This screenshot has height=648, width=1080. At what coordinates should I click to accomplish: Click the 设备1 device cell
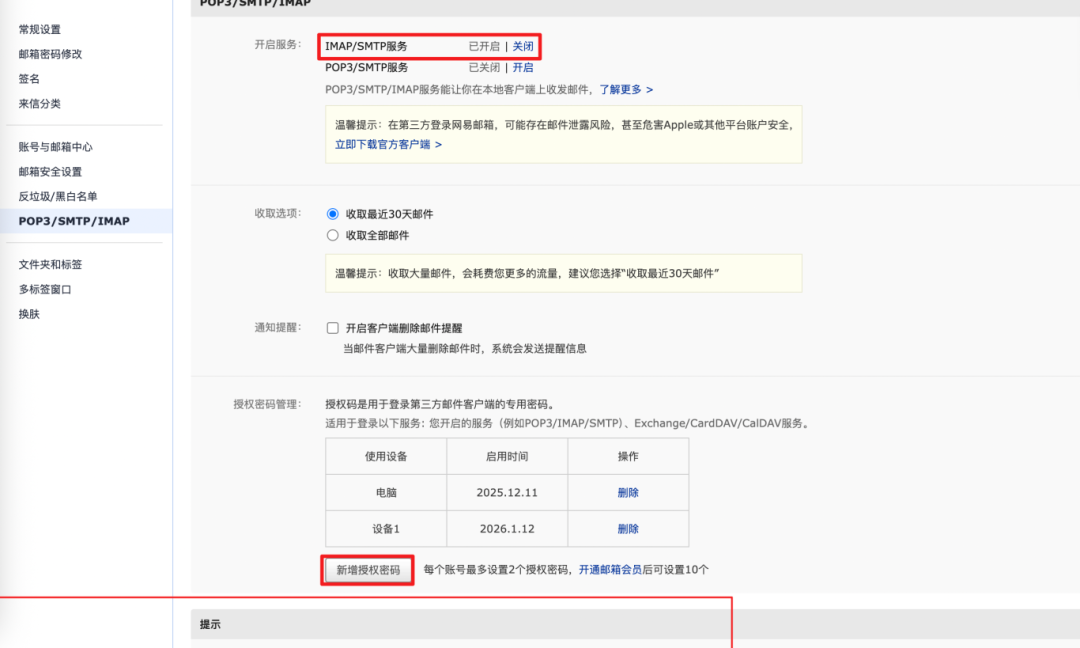pyautogui.click(x=386, y=530)
